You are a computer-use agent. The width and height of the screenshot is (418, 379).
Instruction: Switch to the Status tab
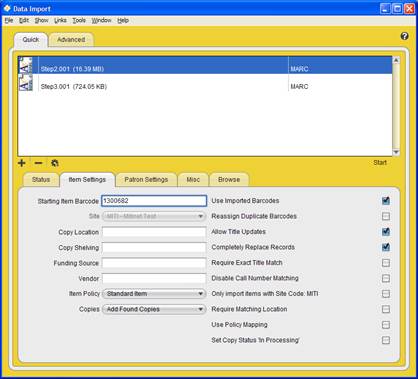(41, 180)
